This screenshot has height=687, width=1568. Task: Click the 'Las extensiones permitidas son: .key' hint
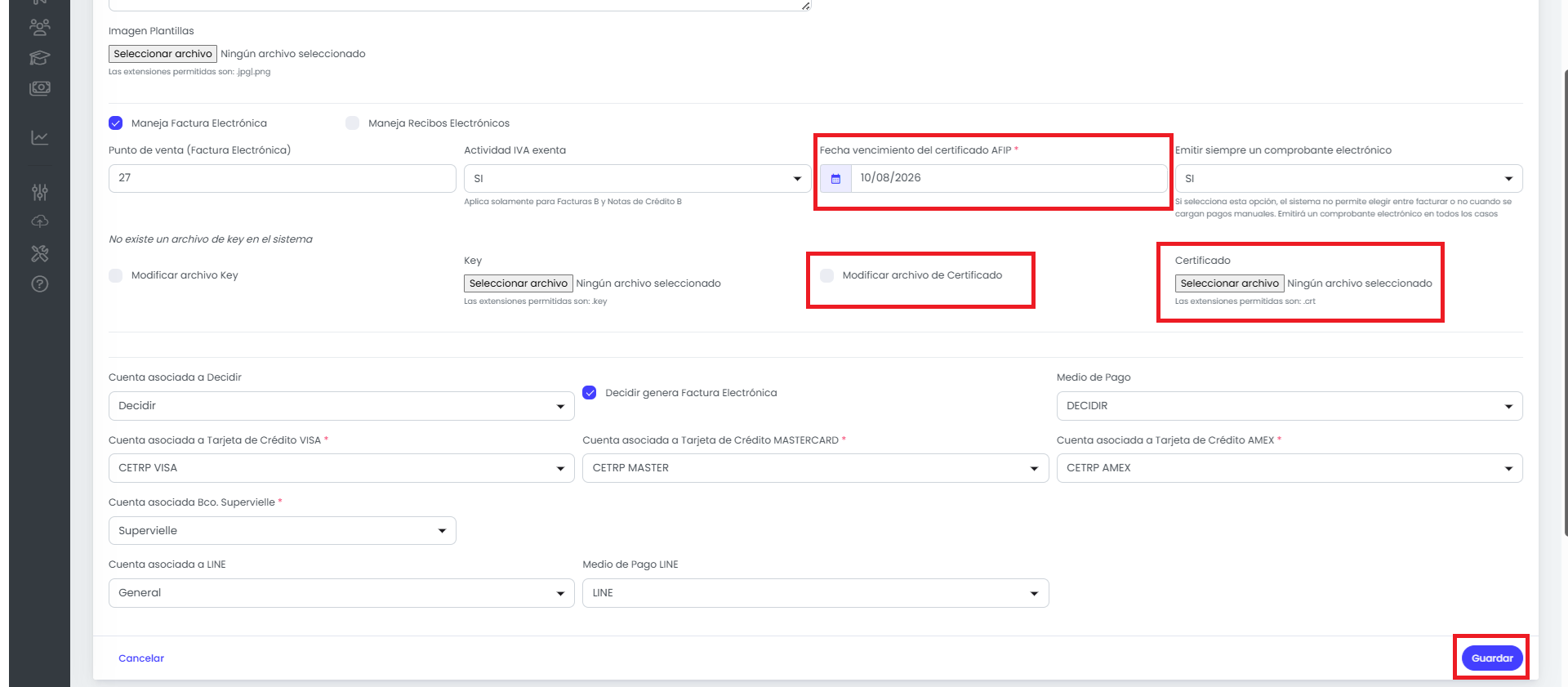(x=536, y=301)
